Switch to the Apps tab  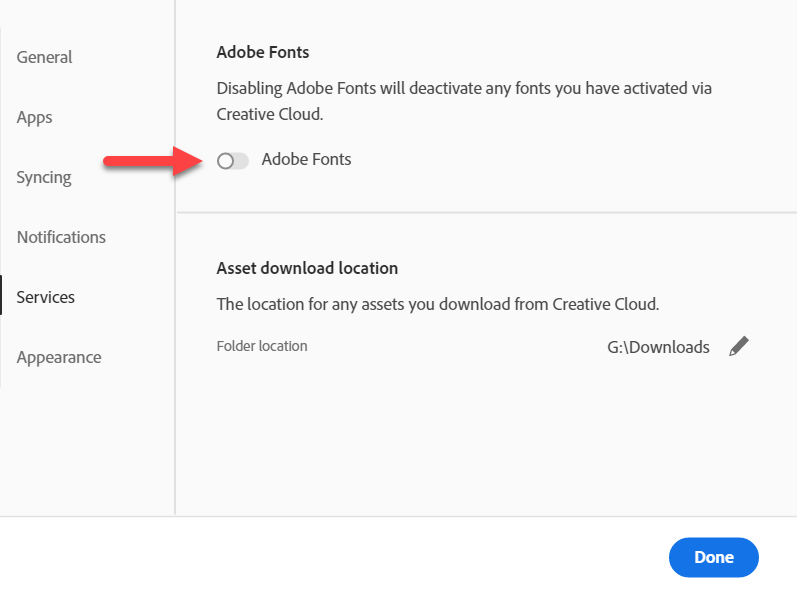click(x=35, y=117)
